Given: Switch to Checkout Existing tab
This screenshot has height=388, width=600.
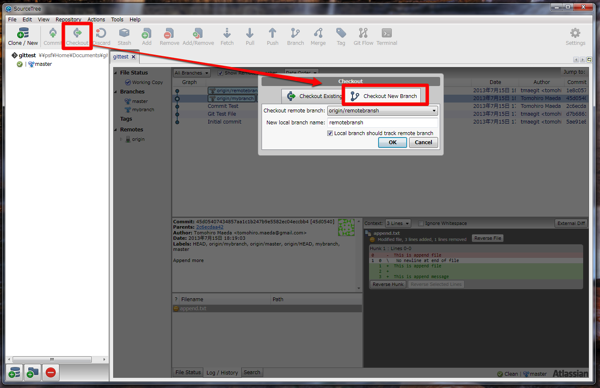Looking at the screenshot, I should coord(313,96).
